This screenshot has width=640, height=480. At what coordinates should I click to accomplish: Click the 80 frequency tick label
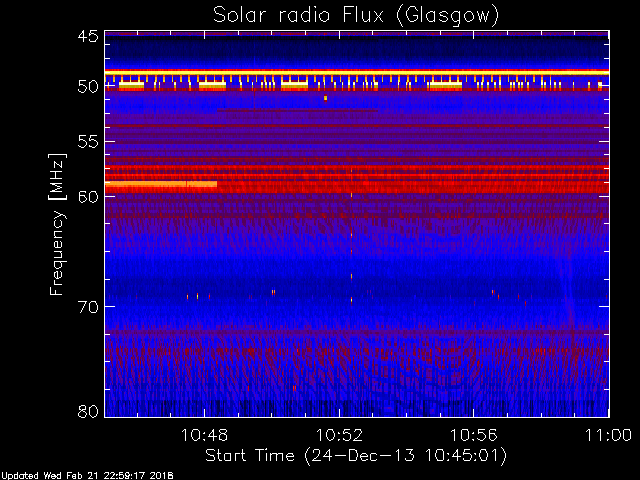coord(88,411)
